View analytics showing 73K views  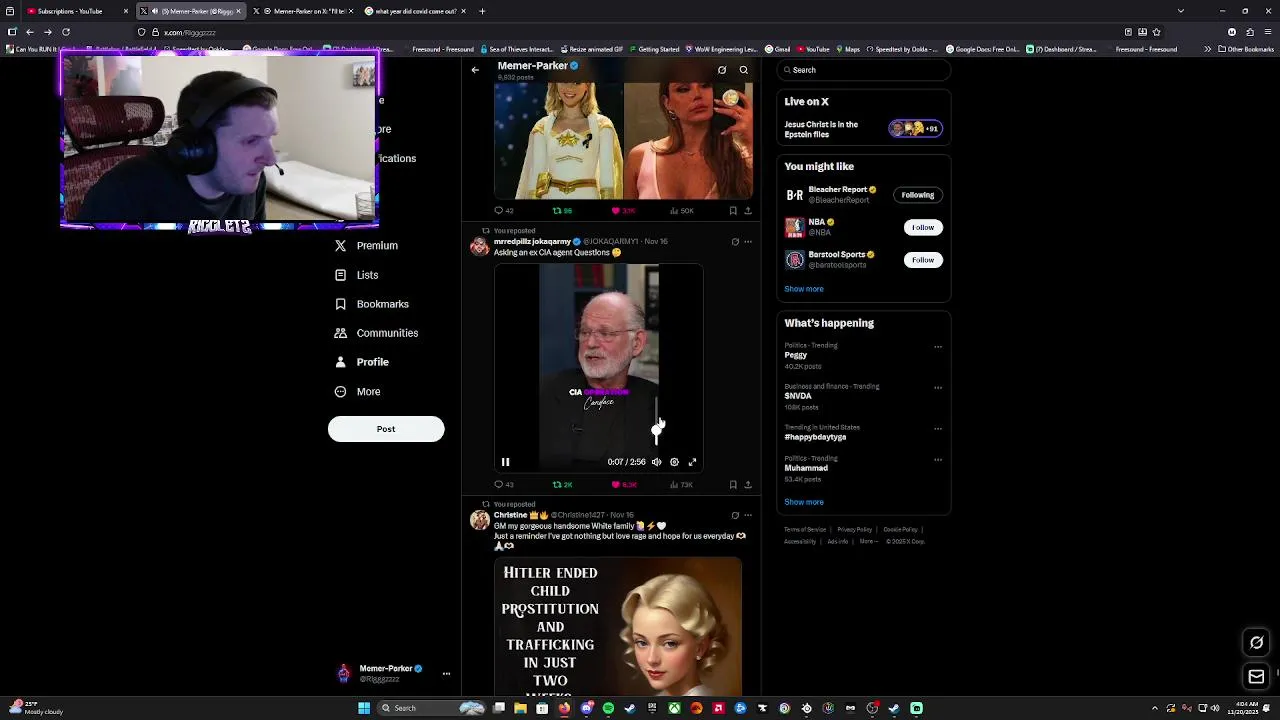pyautogui.click(x=680, y=485)
